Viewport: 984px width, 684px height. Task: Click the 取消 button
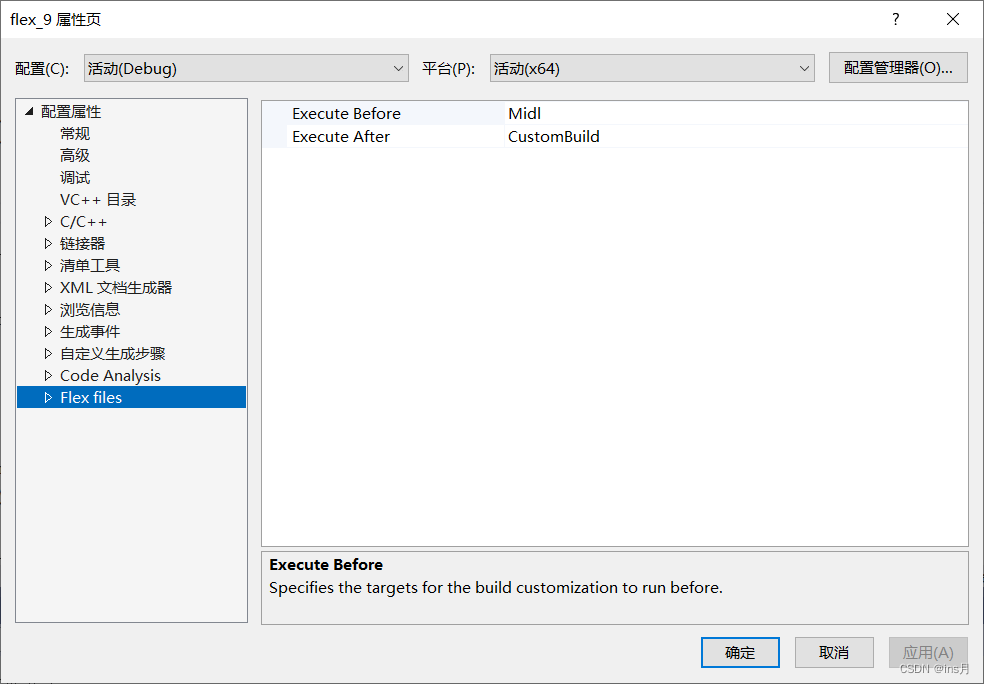click(834, 652)
